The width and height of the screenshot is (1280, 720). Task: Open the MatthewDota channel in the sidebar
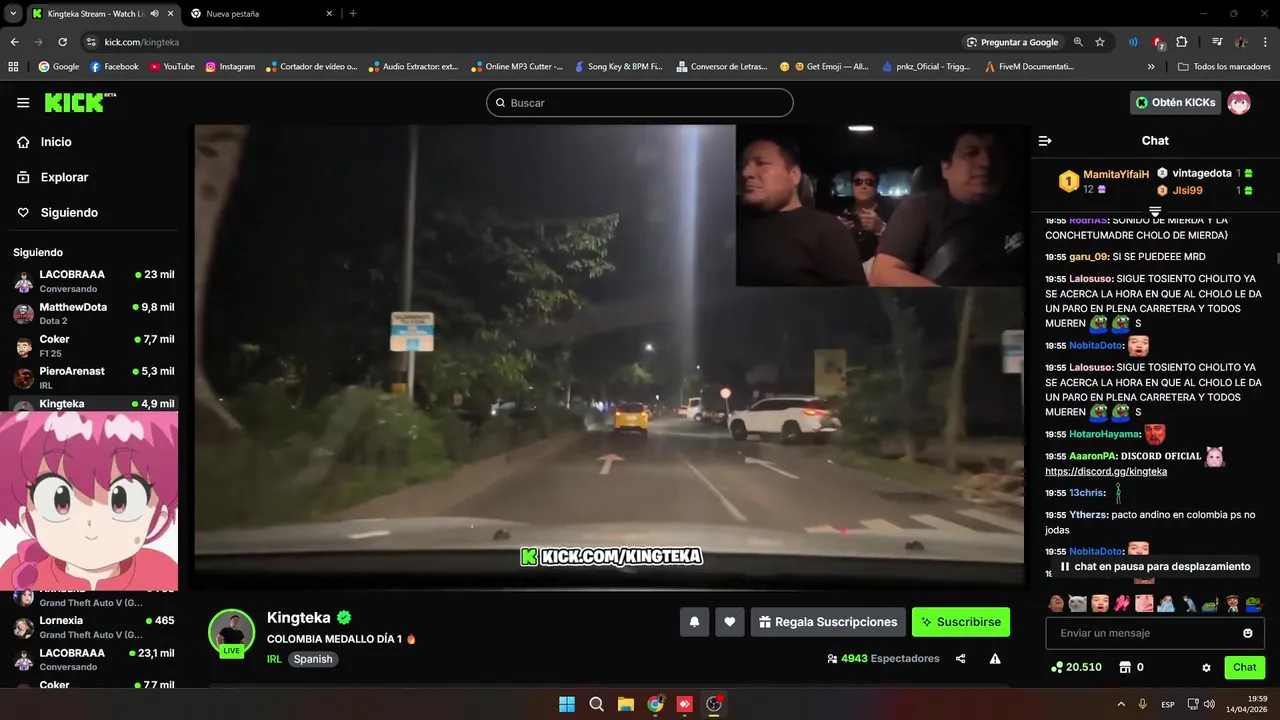point(94,313)
